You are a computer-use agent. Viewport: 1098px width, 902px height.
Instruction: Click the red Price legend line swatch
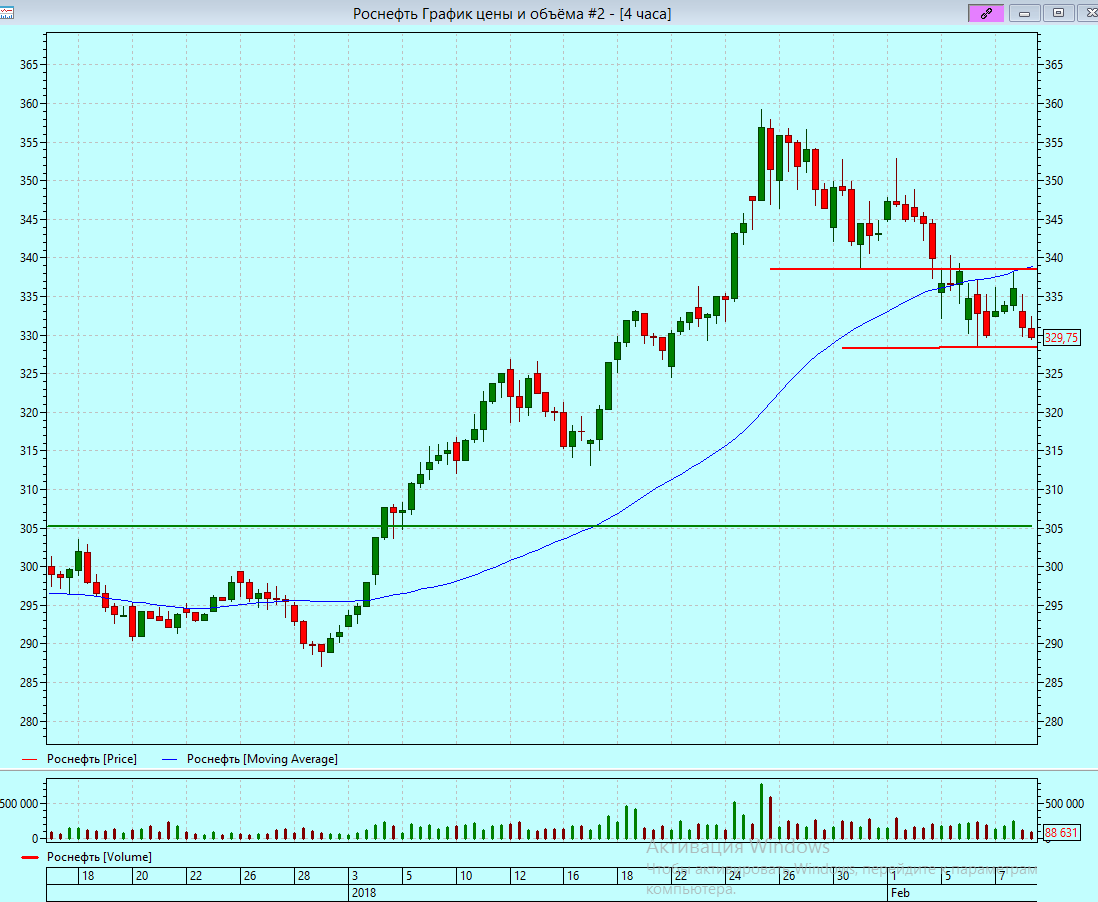point(29,759)
